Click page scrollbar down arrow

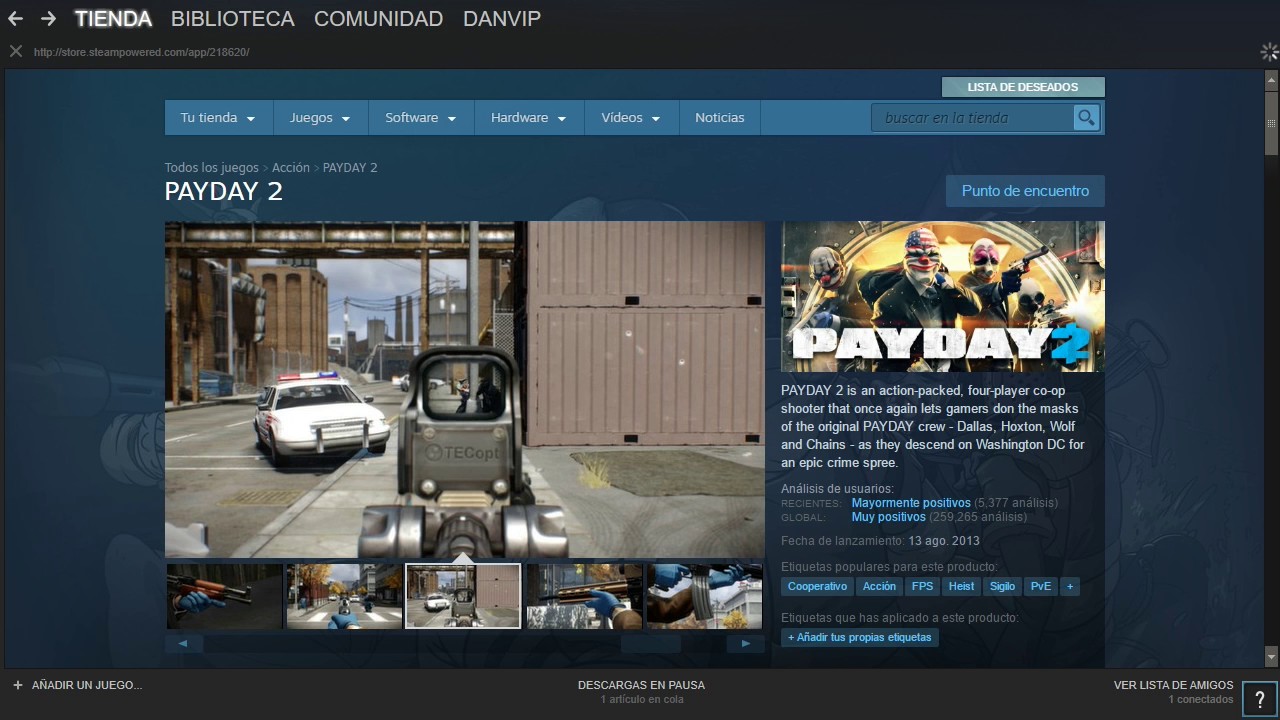(x=1271, y=657)
